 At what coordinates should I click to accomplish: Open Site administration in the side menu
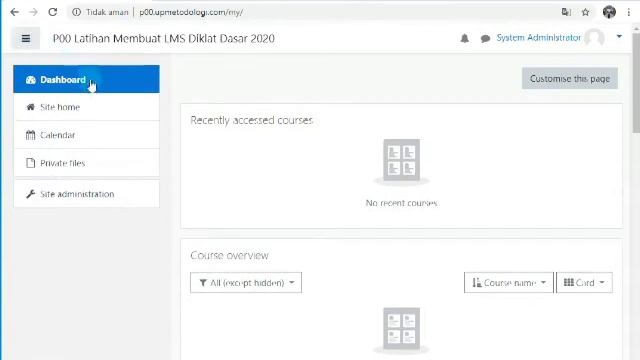coord(87,194)
